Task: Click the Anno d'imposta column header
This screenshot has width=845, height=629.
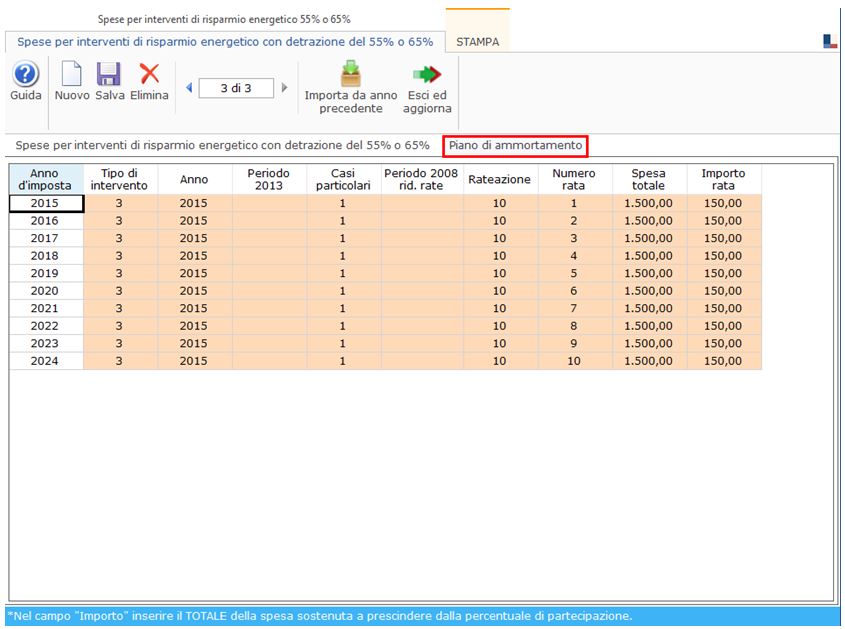Action: coord(46,179)
